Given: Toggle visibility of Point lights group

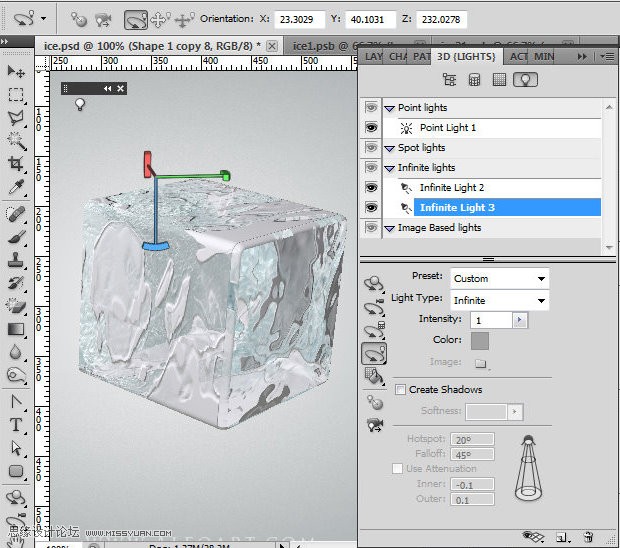Looking at the screenshot, I should [x=371, y=108].
